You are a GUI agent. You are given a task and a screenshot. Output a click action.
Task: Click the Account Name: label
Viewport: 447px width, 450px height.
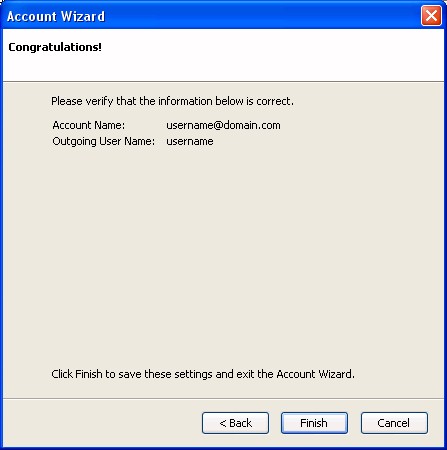pos(89,125)
